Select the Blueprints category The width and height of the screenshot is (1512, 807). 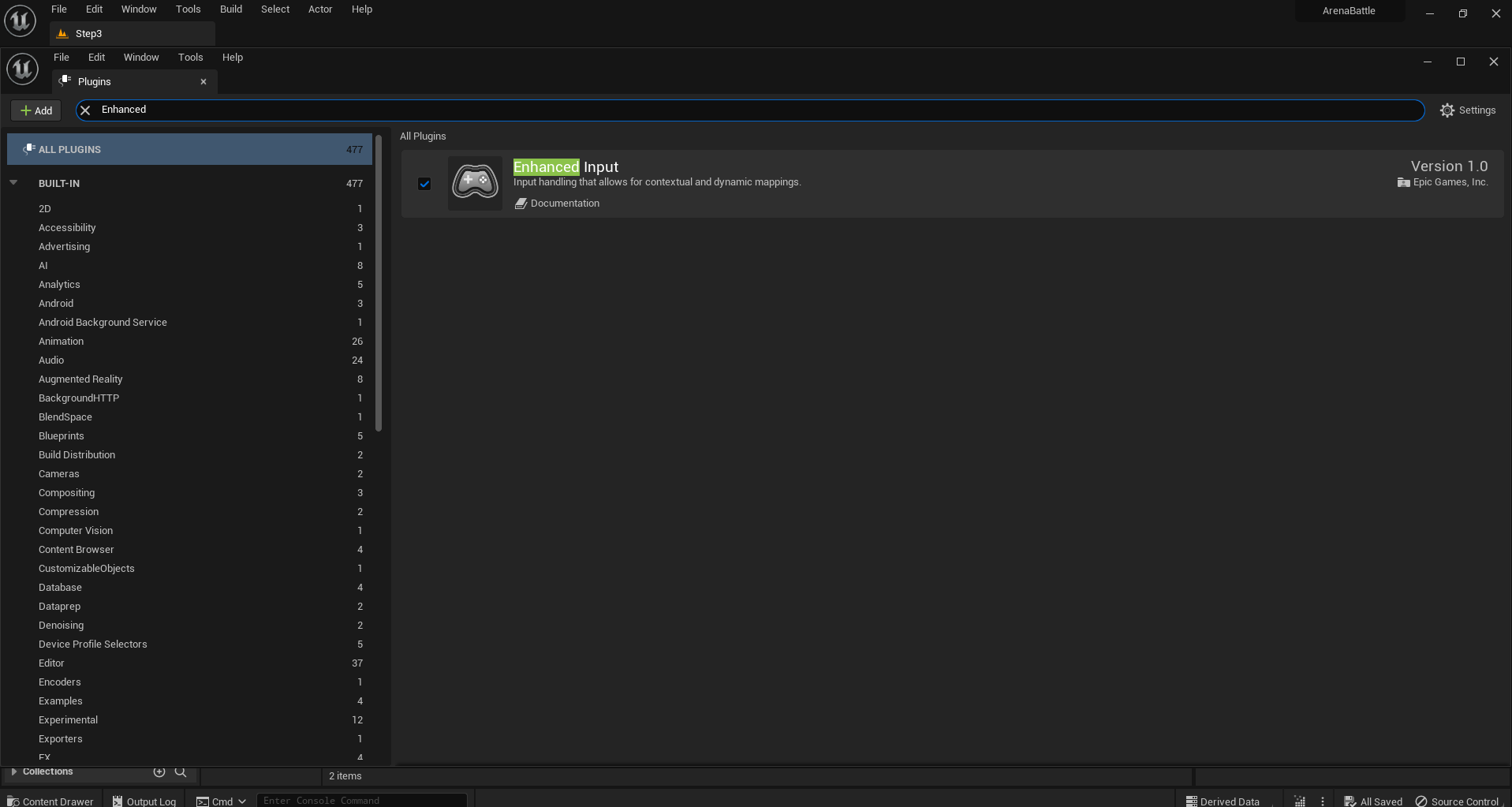tap(189, 436)
